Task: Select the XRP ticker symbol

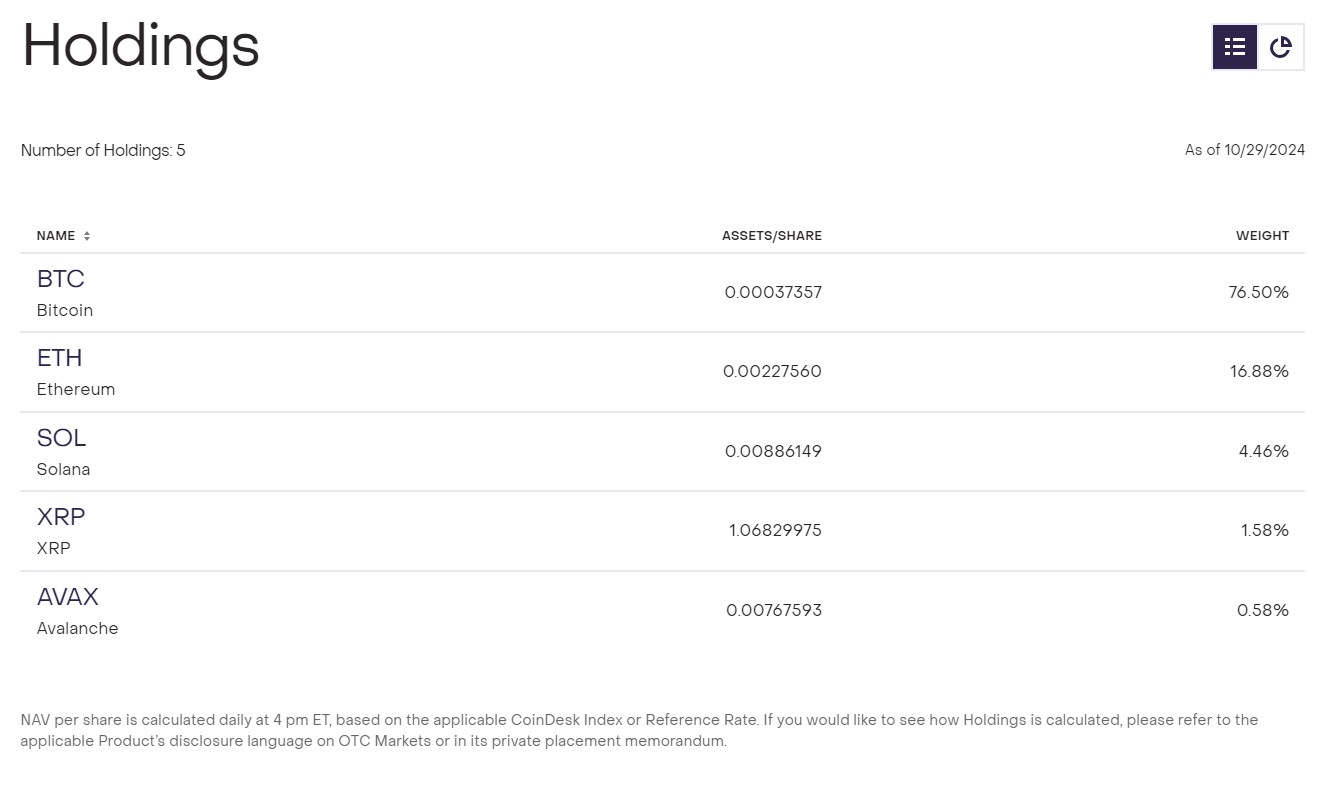Action: coord(61,517)
